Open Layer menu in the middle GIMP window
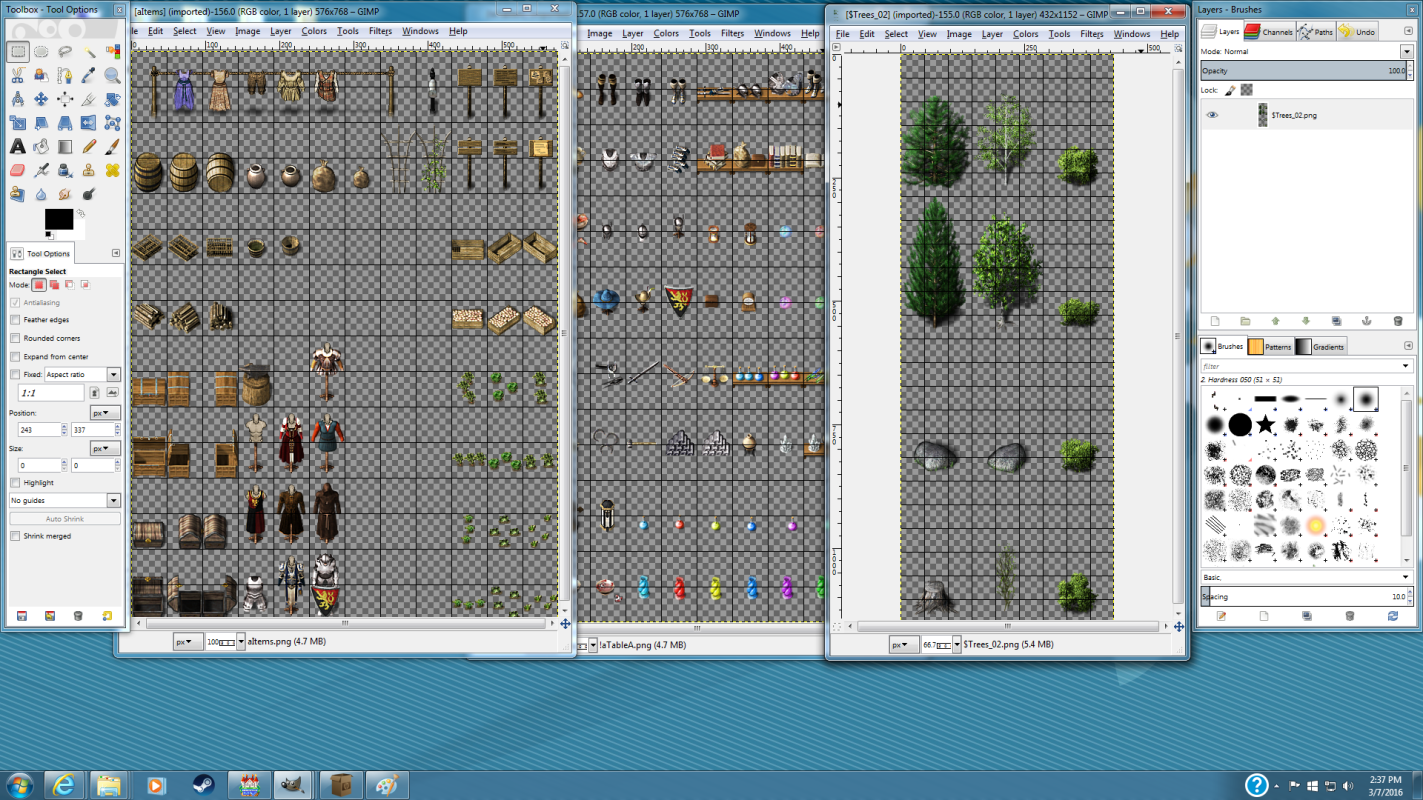The width and height of the screenshot is (1423, 800). coord(633,33)
